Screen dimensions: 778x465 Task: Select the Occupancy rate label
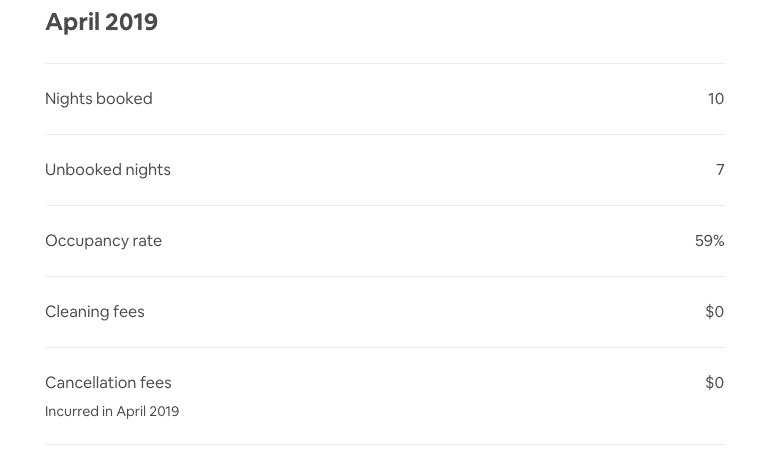pyautogui.click(x=103, y=241)
